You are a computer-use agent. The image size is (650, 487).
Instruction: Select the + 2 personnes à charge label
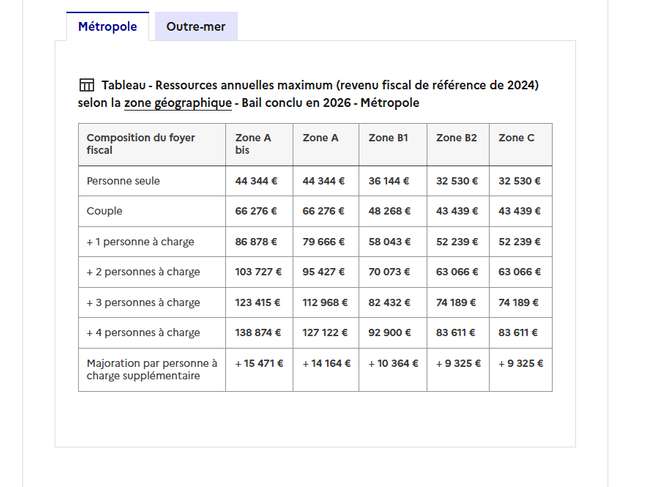[x=143, y=272]
